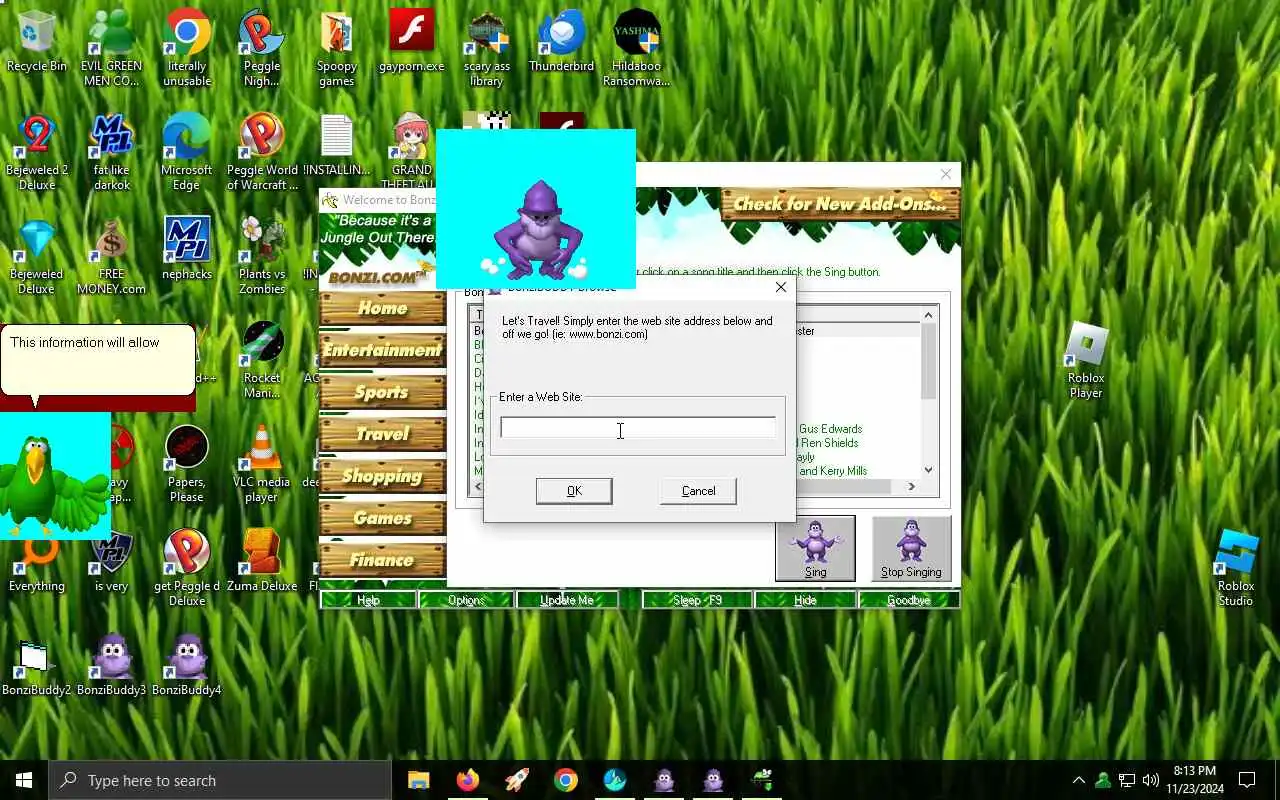
Task: Select the Thunderbird desktop icon
Action: coord(561,42)
